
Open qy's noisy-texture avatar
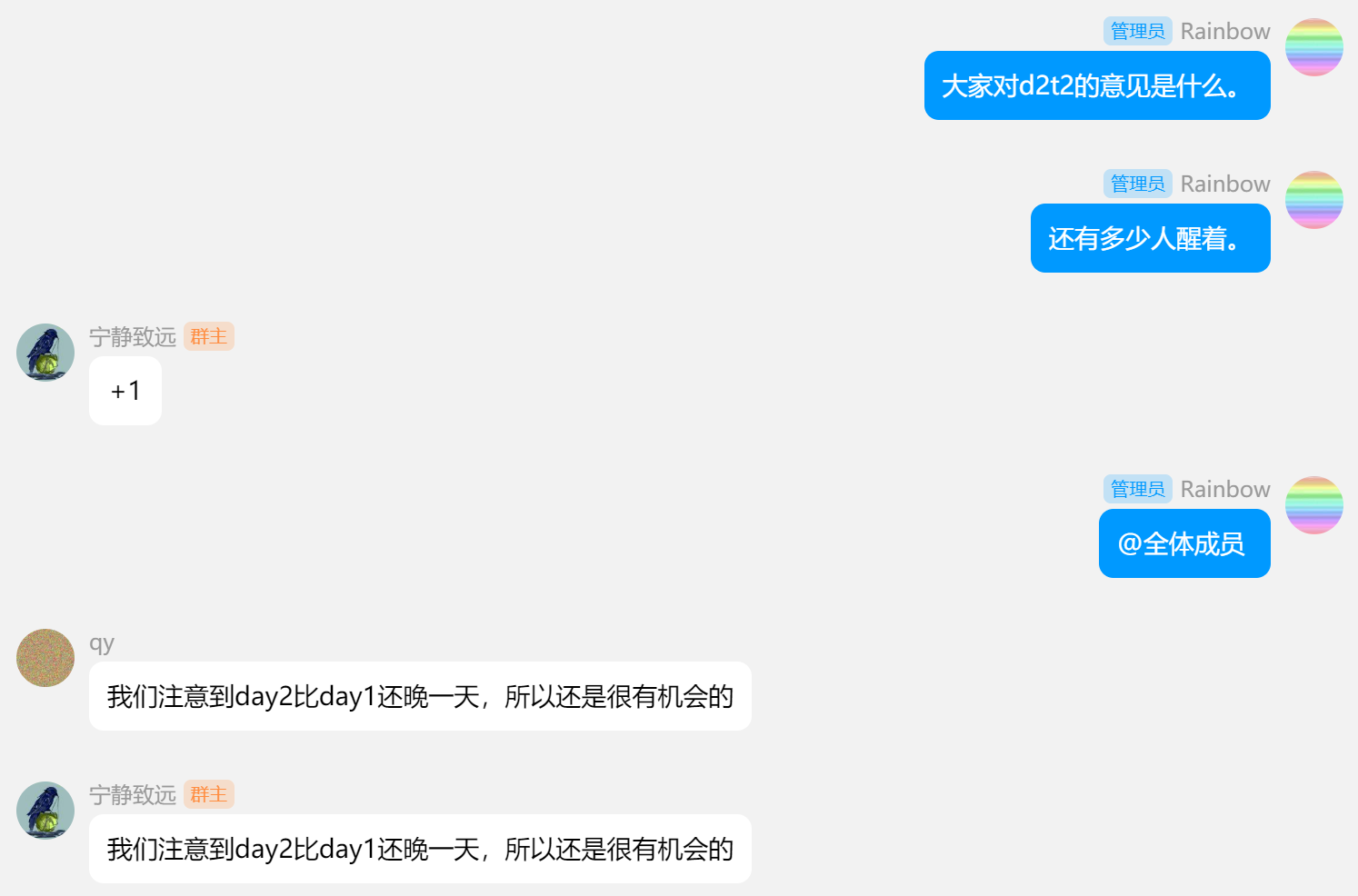[x=45, y=658]
